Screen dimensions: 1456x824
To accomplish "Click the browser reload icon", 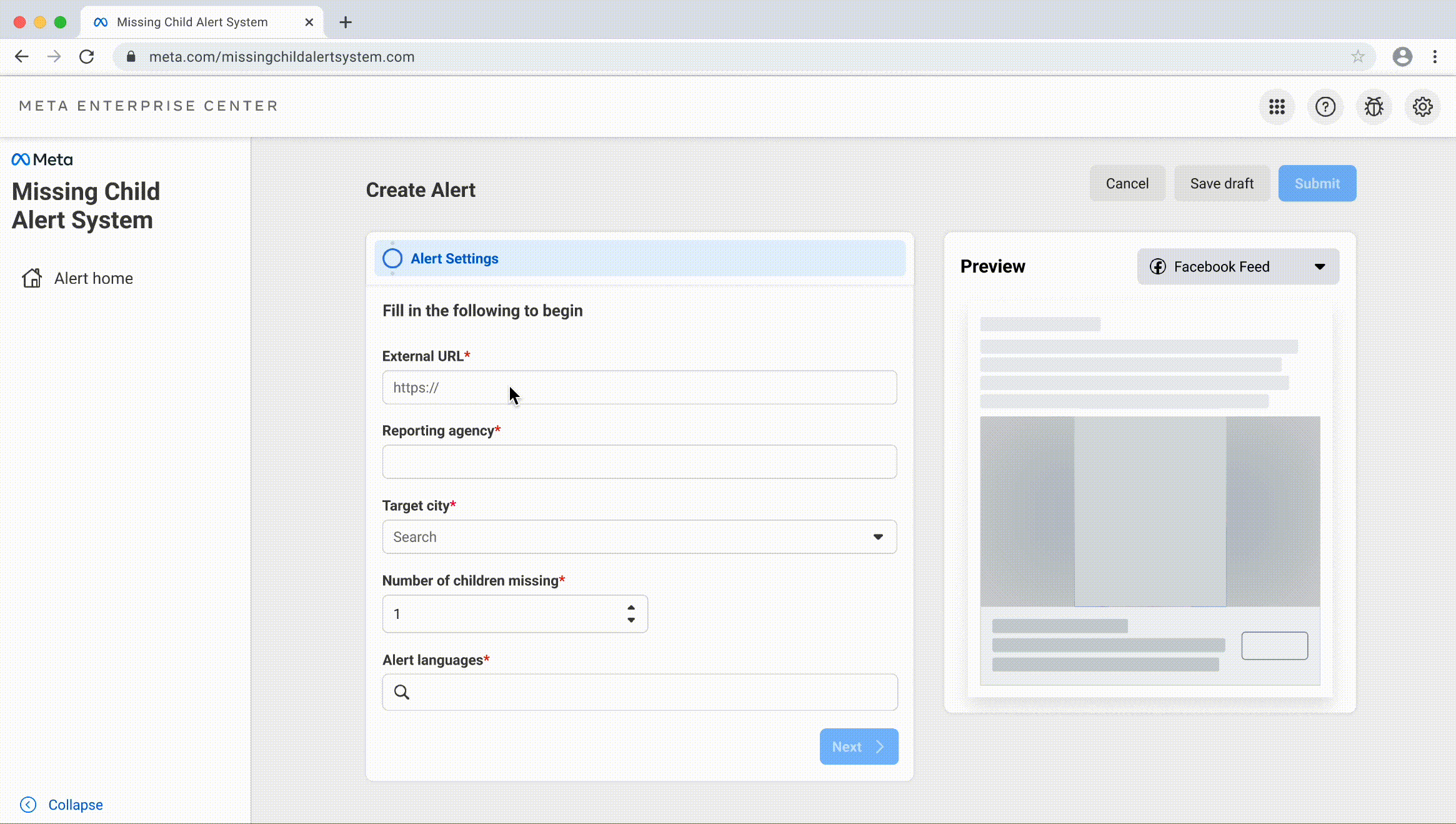I will [87, 57].
